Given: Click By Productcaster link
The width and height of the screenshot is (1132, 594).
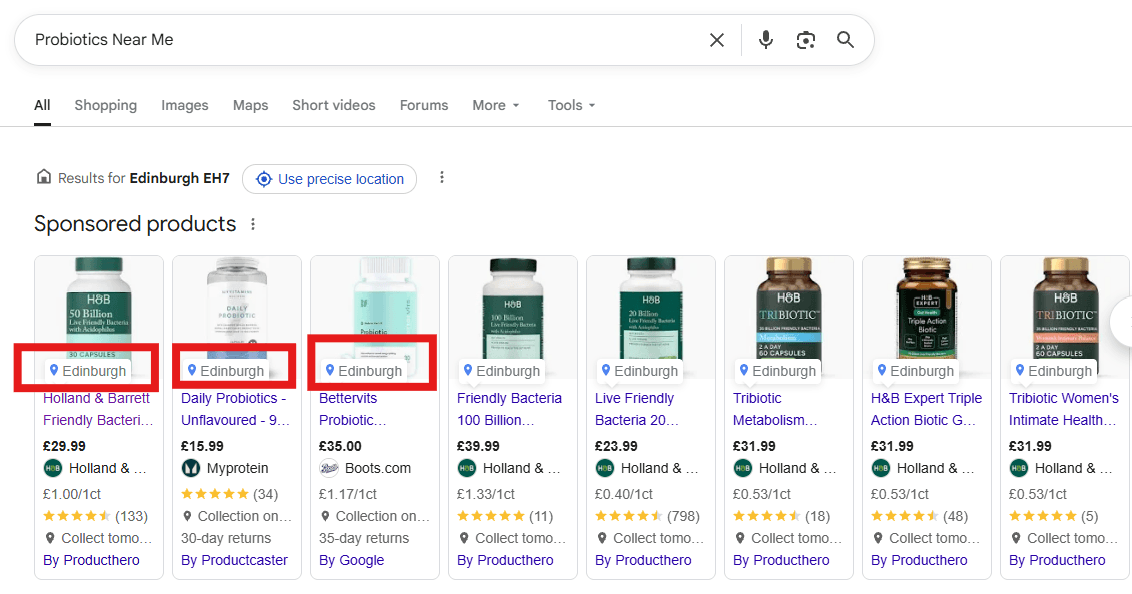Looking at the screenshot, I should coord(234,560).
